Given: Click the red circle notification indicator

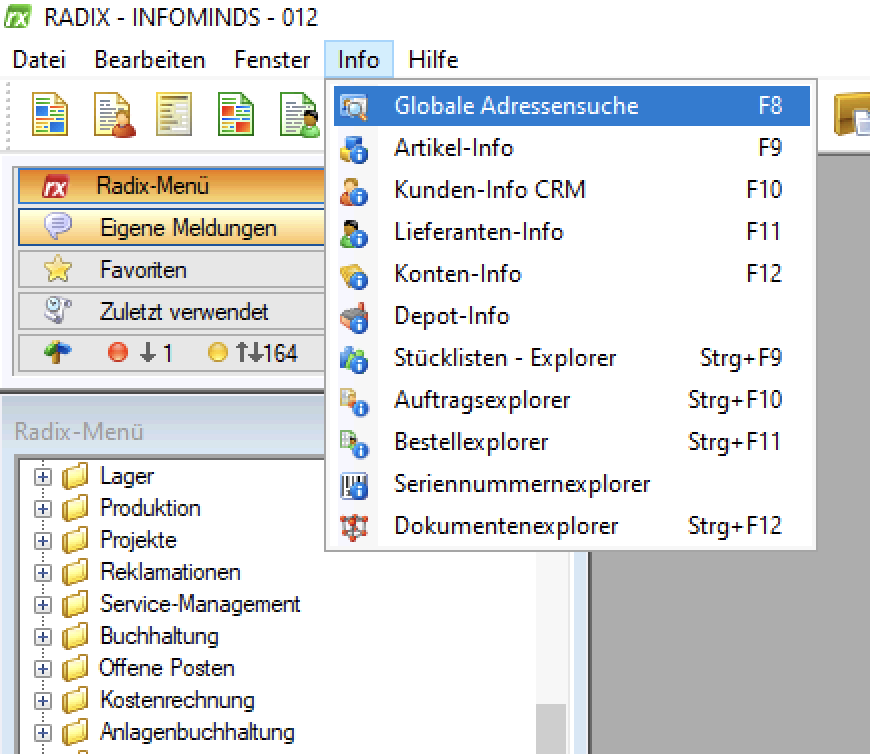Looking at the screenshot, I should [118, 352].
